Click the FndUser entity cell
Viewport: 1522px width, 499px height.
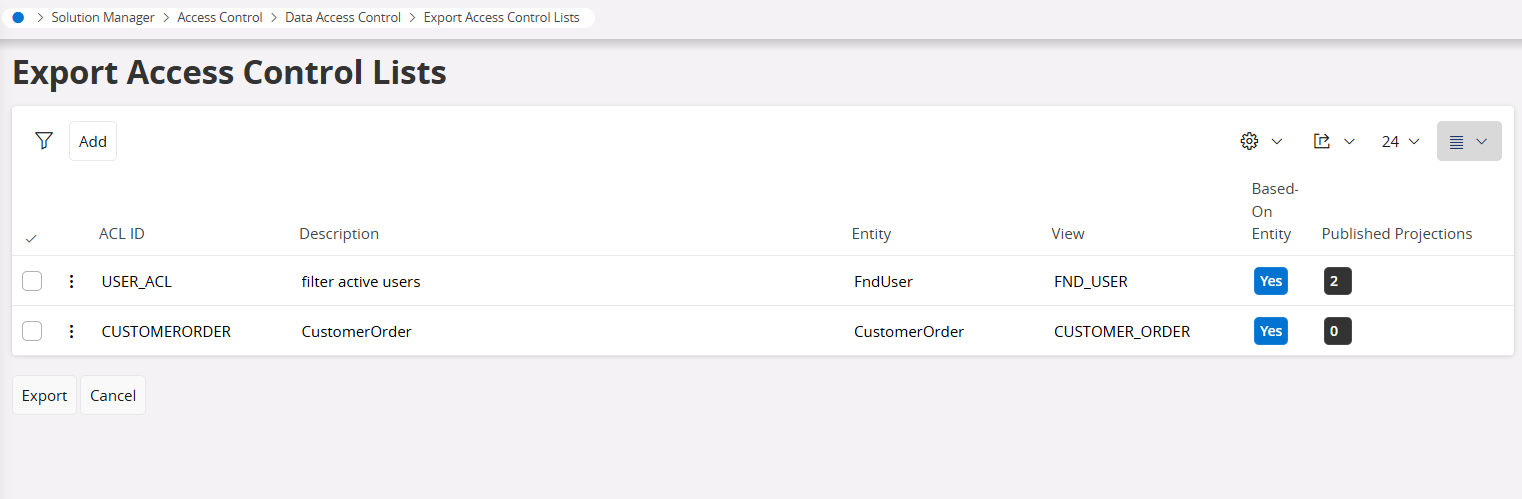[x=883, y=281]
